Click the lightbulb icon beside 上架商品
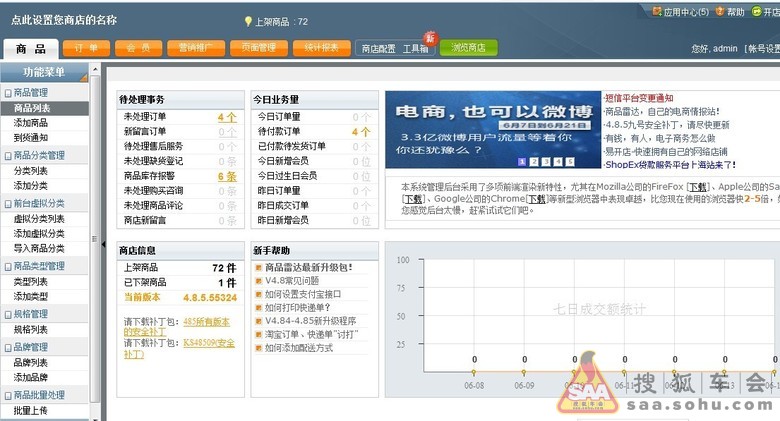This screenshot has width=780, height=421. click(x=248, y=21)
